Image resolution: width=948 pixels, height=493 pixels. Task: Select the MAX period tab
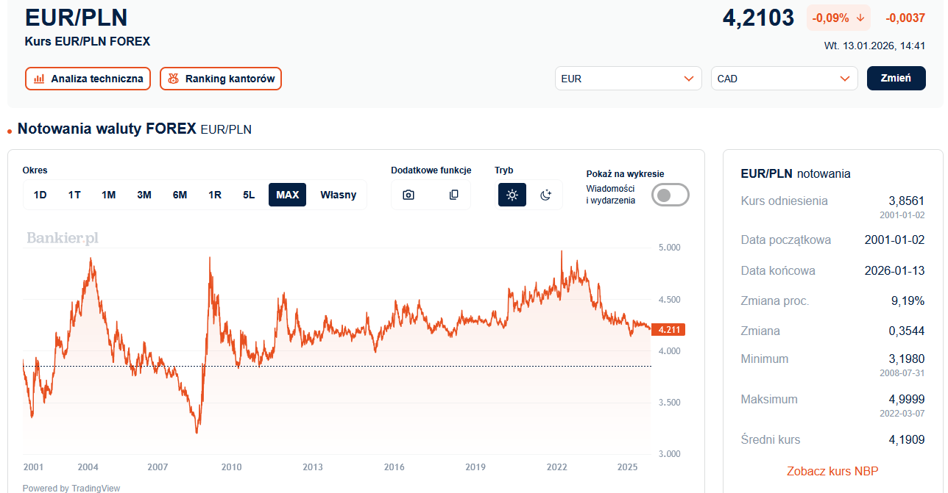tap(287, 195)
